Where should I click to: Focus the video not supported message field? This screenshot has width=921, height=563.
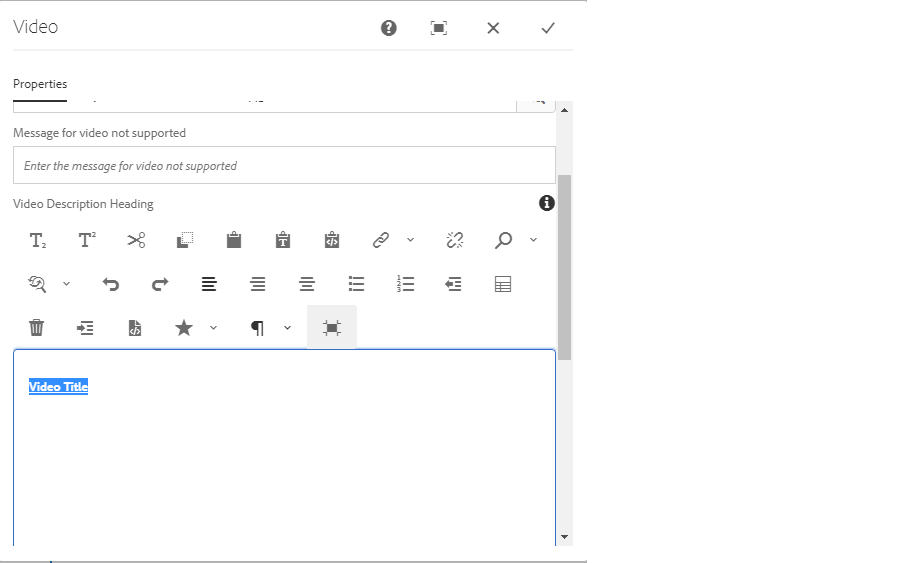tap(284, 166)
